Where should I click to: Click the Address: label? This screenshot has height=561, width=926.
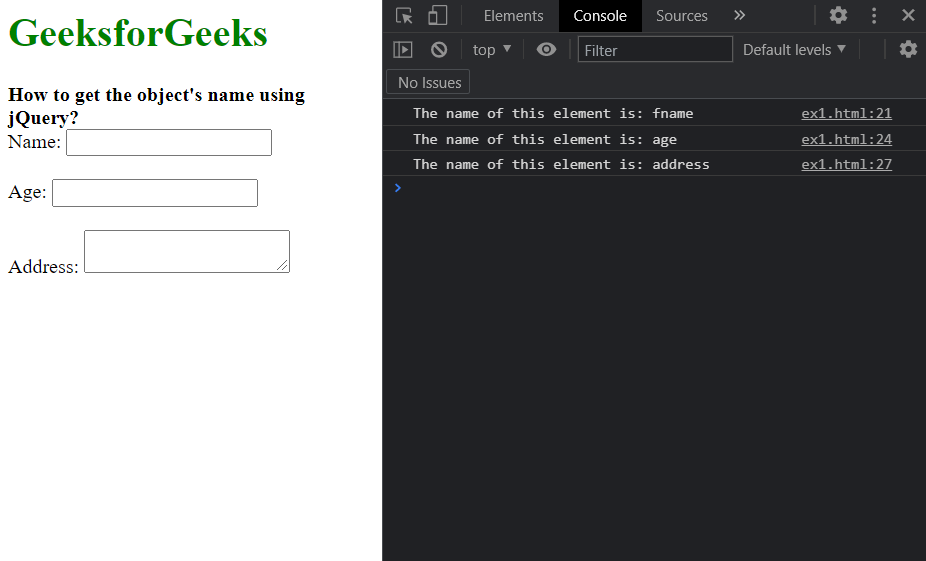tap(43, 266)
